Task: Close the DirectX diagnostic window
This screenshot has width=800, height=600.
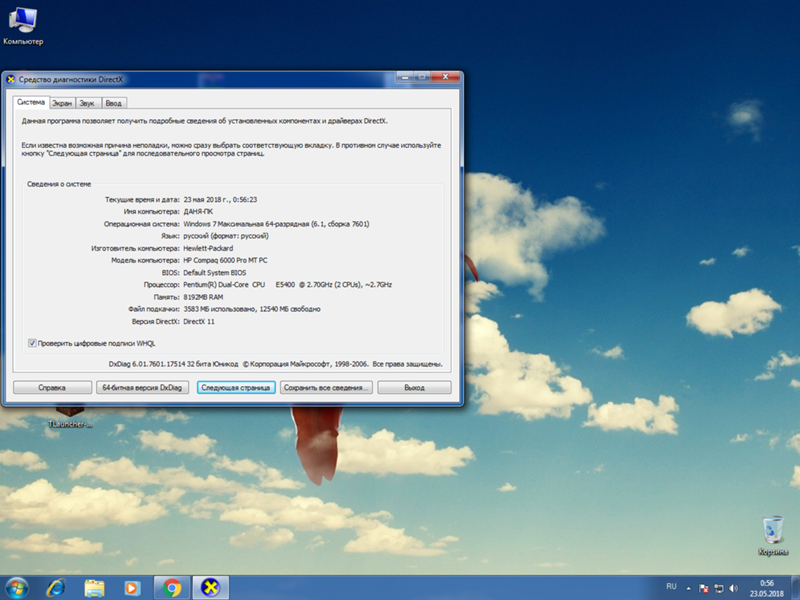Action: [445, 77]
